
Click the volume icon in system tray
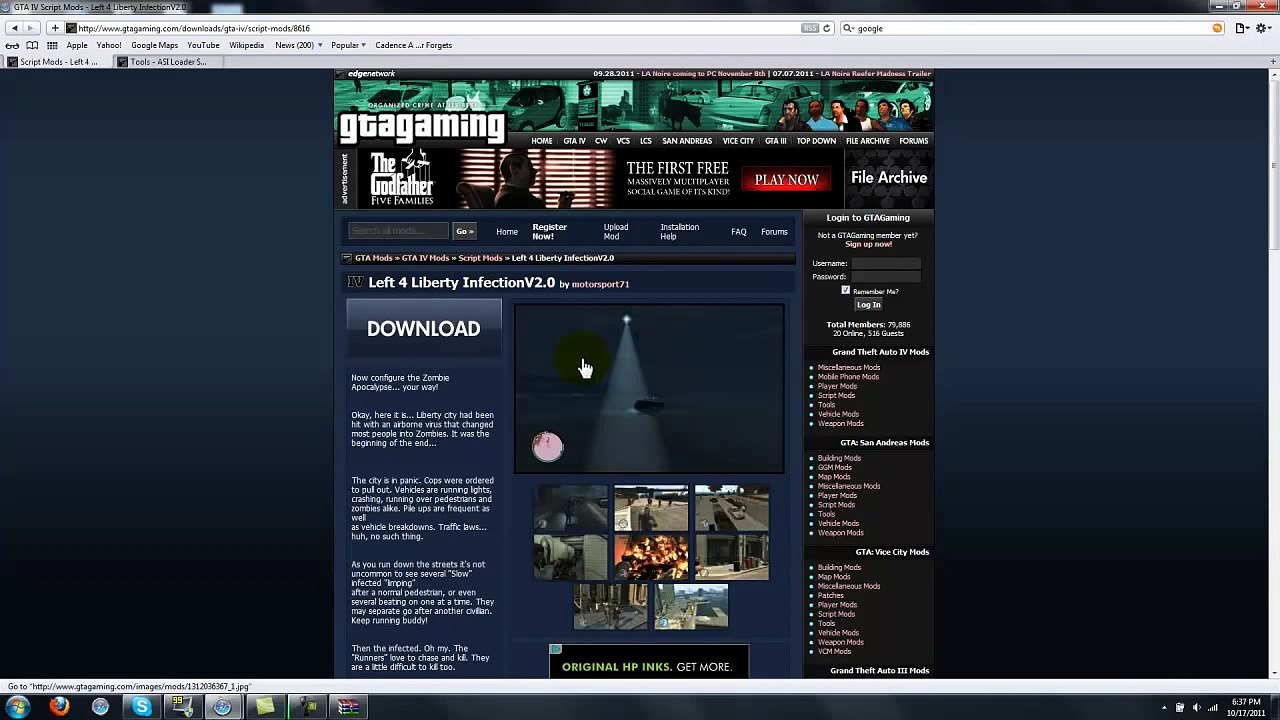point(1196,708)
